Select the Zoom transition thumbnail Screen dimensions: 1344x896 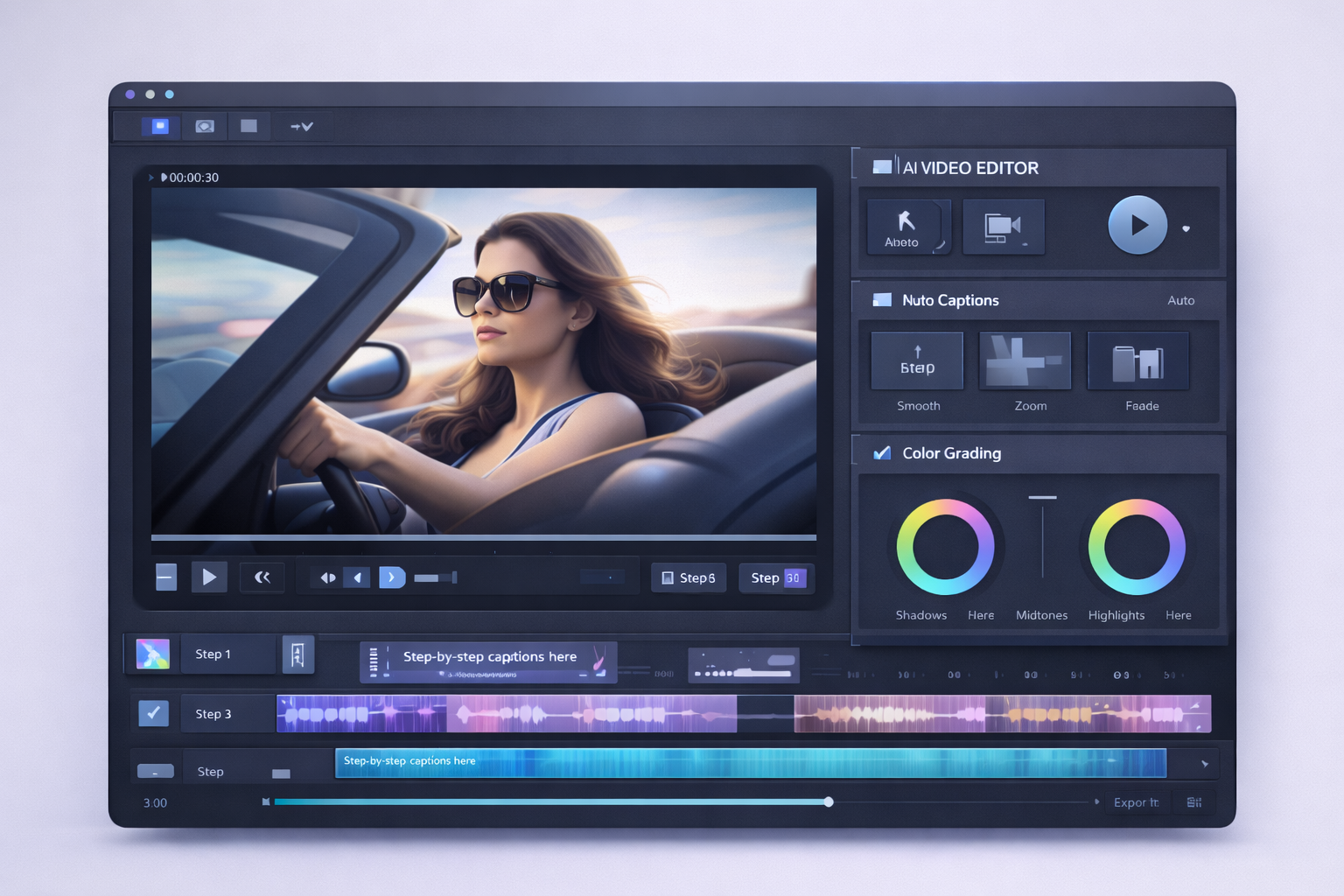pos(1025,360)
